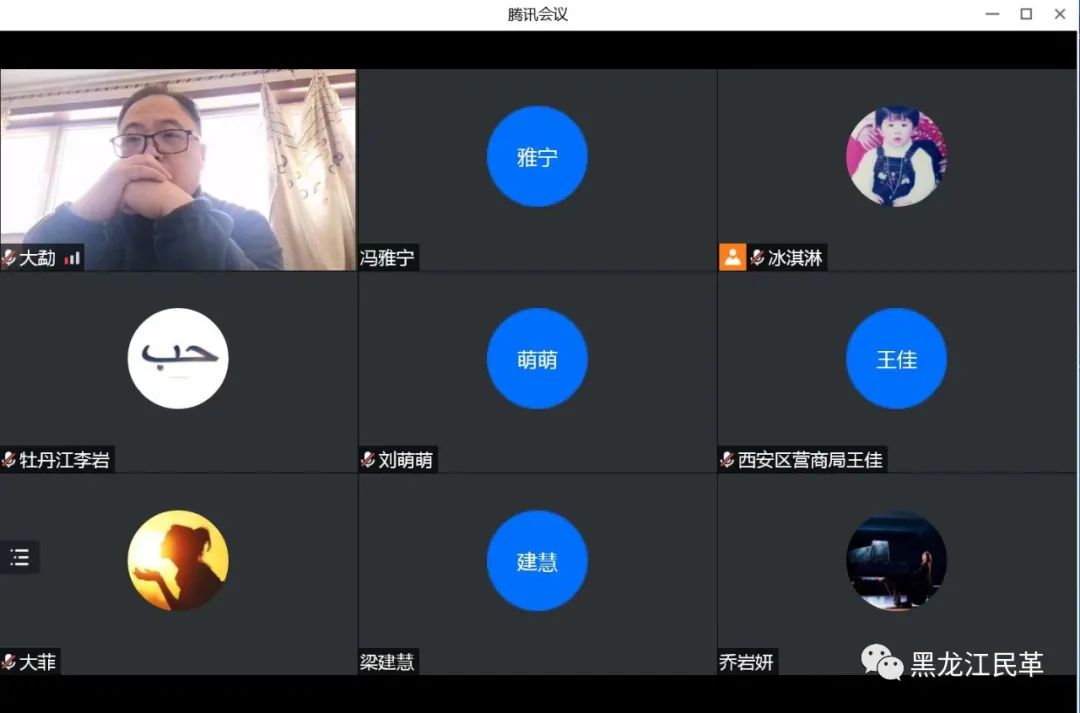Click the muted microphone icon next to 冰淇淋
The width and height of the screenshot is (1080, 713).
click(x=757, y=258)
